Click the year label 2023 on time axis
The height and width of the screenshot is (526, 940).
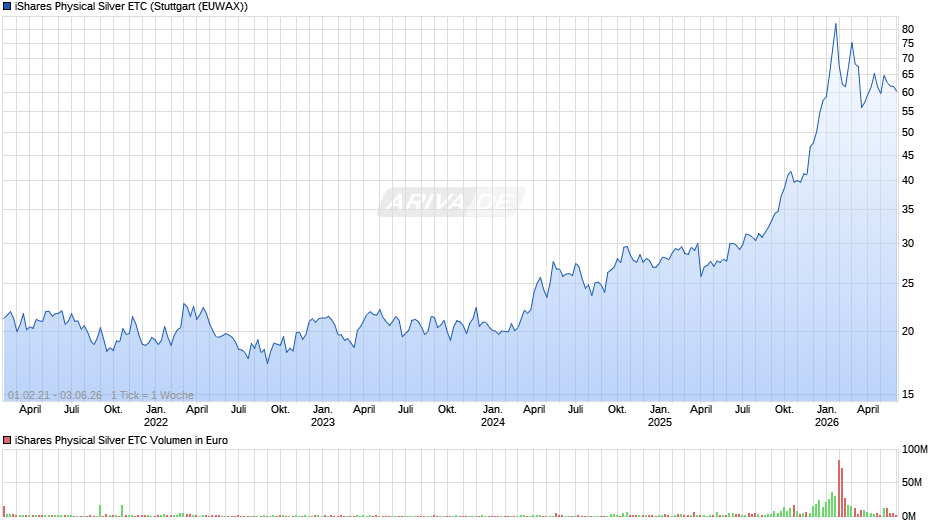click(323, 422)
